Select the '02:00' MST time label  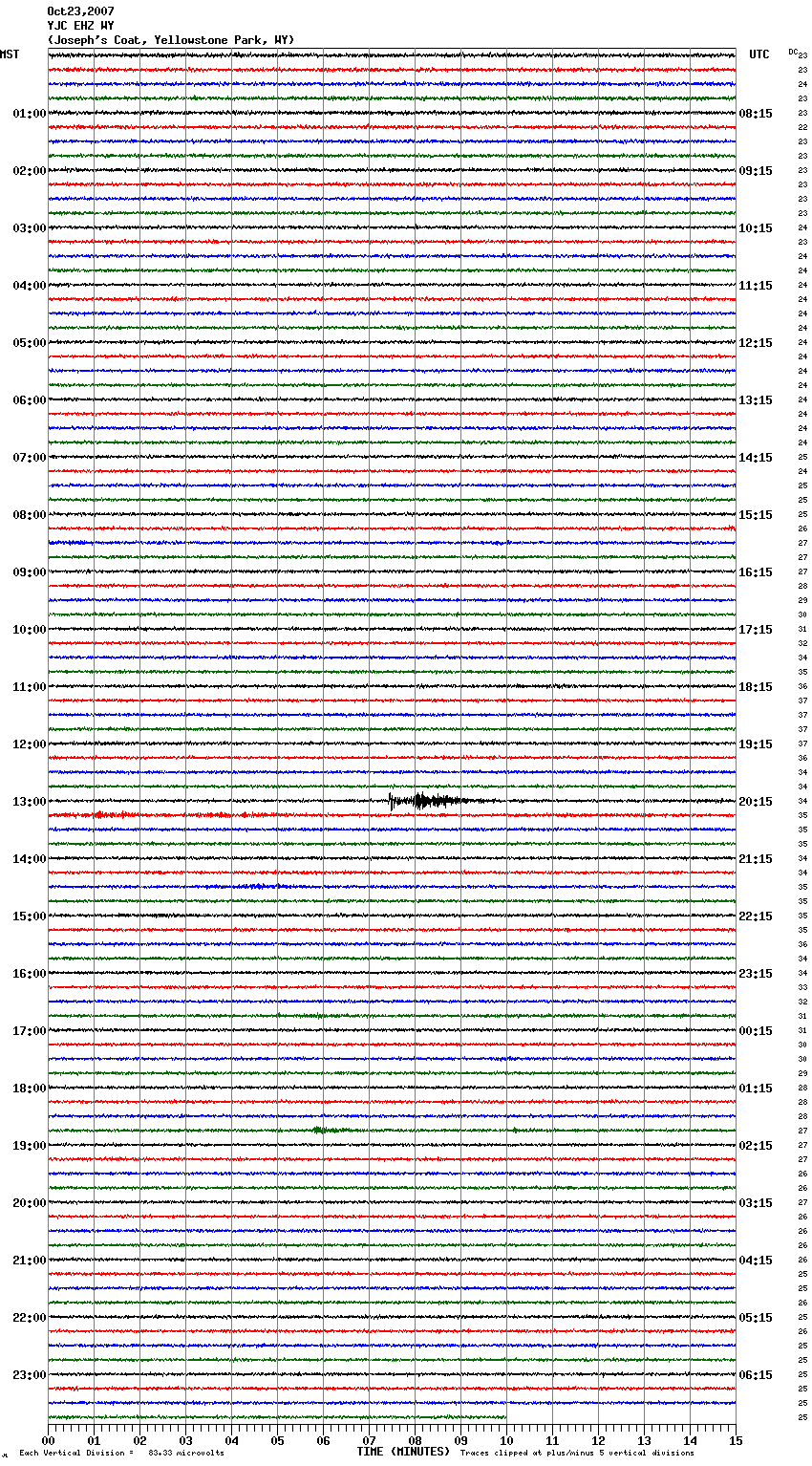29,171
